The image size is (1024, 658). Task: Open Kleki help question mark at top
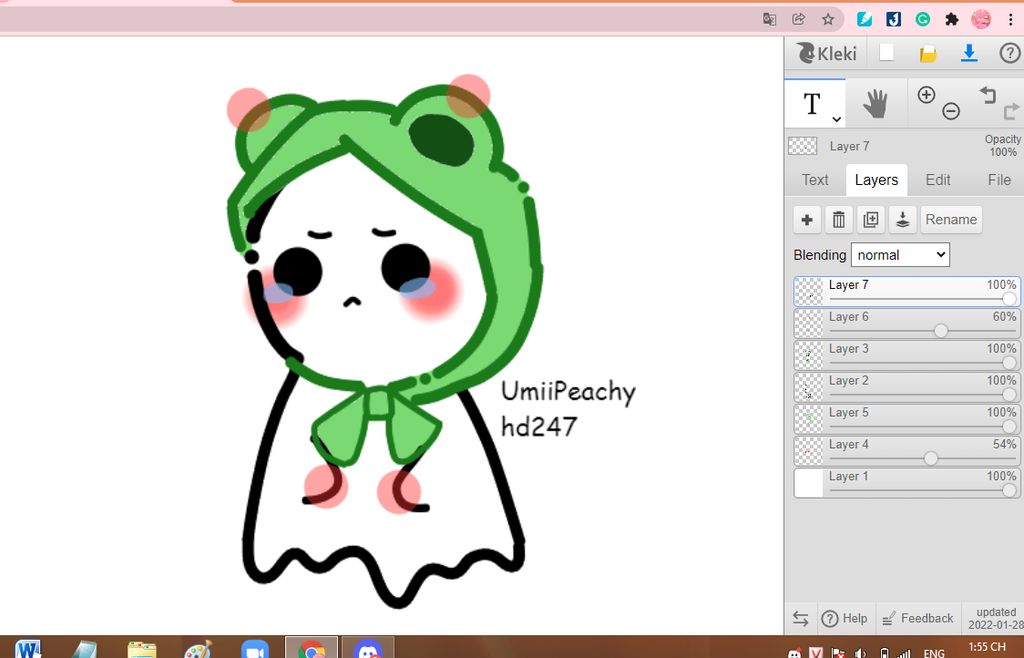click(x=1010, y=54)
